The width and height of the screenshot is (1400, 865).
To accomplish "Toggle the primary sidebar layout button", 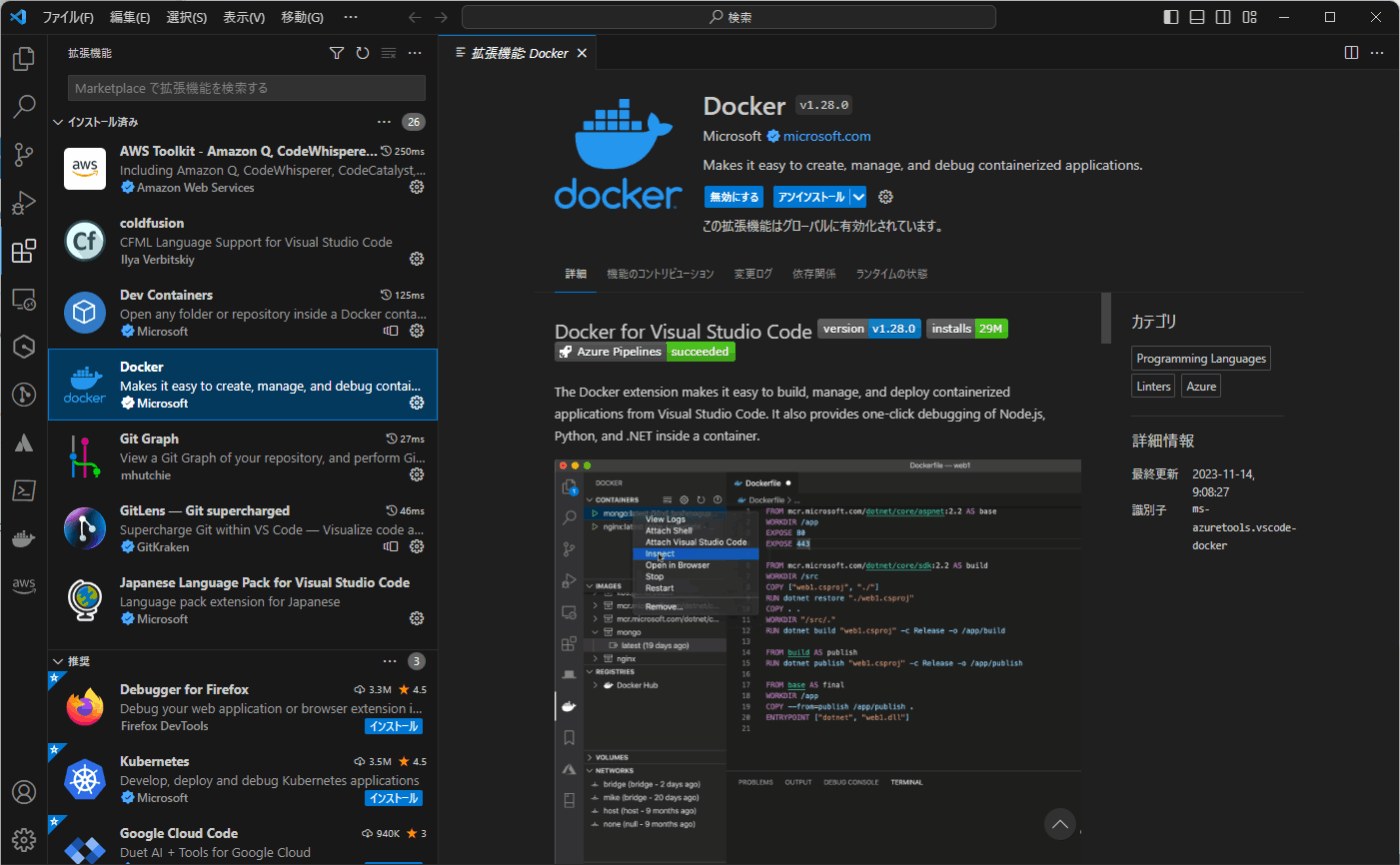I will (x=1172, y=17).
